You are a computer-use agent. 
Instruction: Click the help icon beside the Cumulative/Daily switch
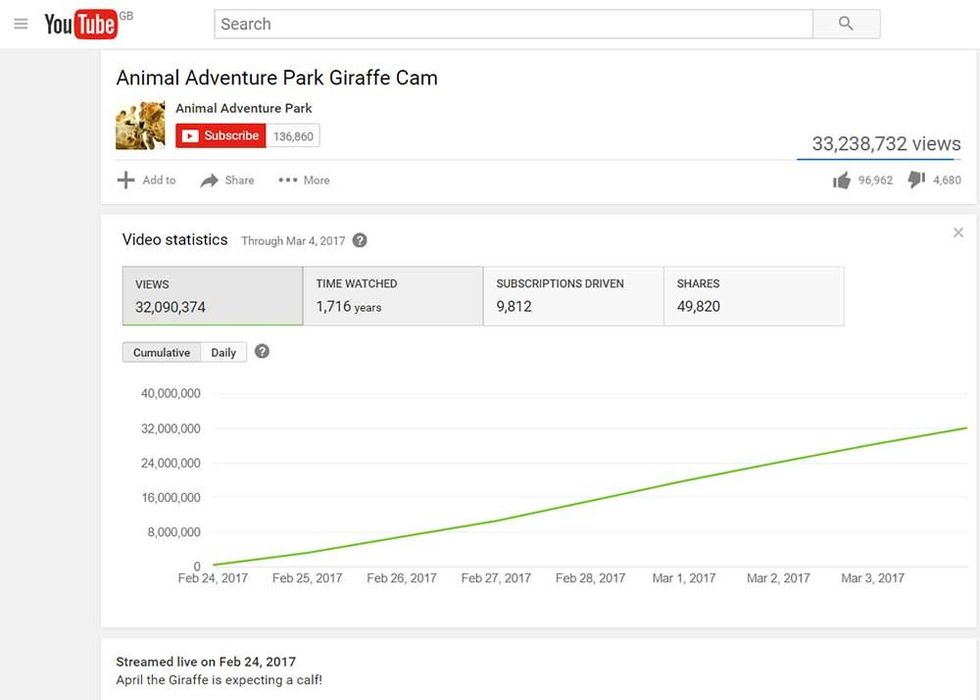pyautogui.click(x=261, y=352)
